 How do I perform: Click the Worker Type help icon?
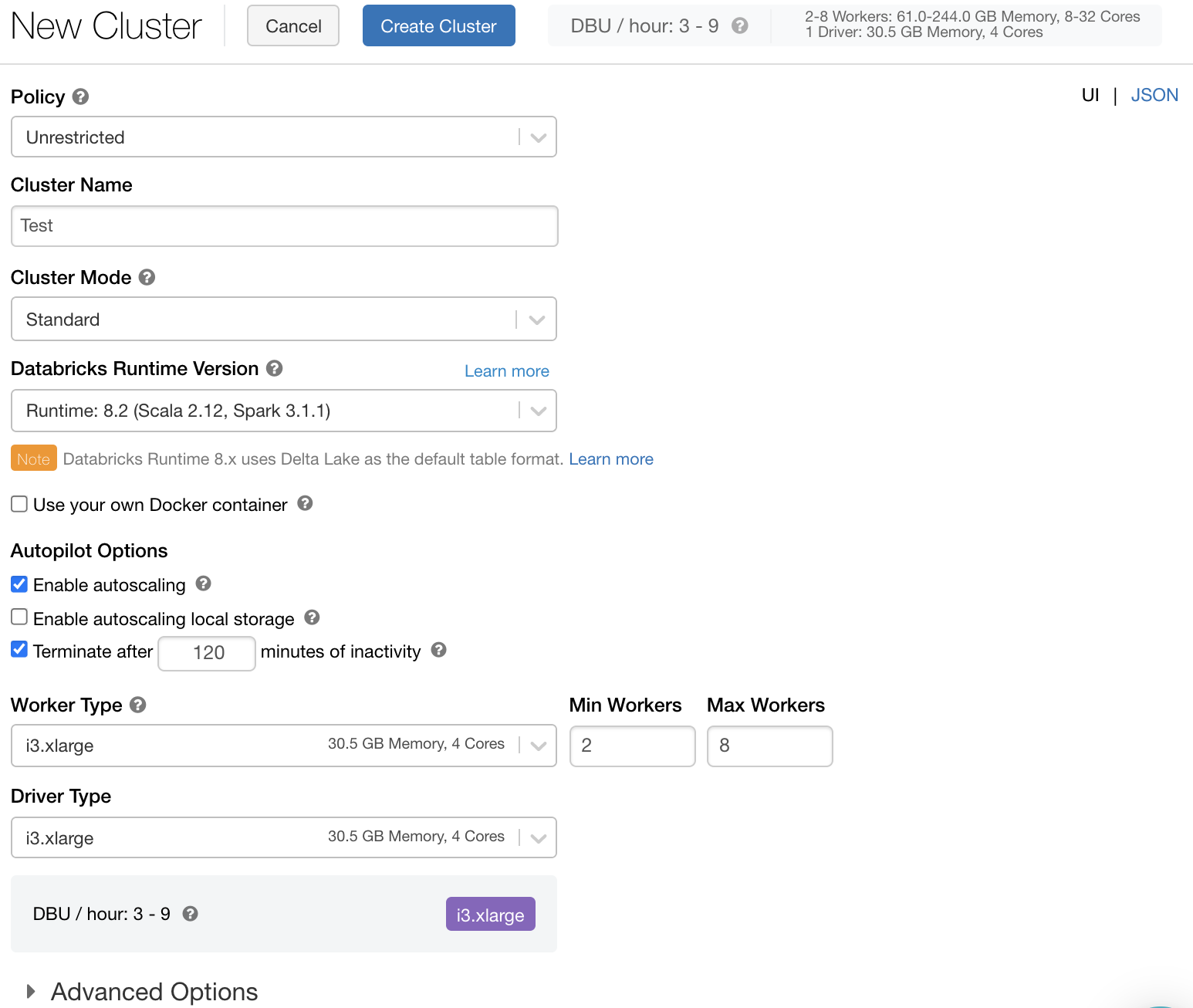137,705
